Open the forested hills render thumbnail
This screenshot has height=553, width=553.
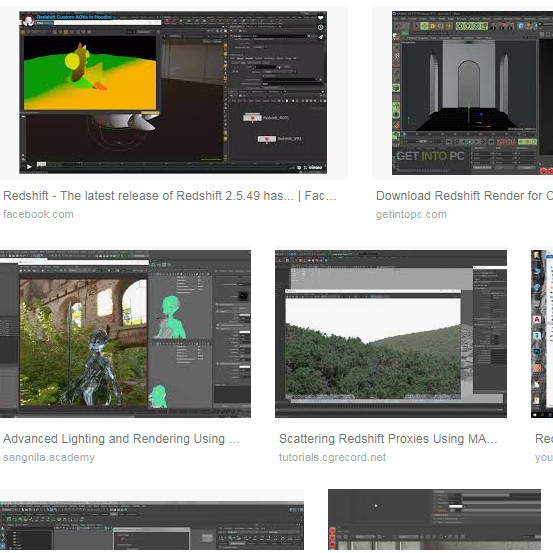[391, 334]
